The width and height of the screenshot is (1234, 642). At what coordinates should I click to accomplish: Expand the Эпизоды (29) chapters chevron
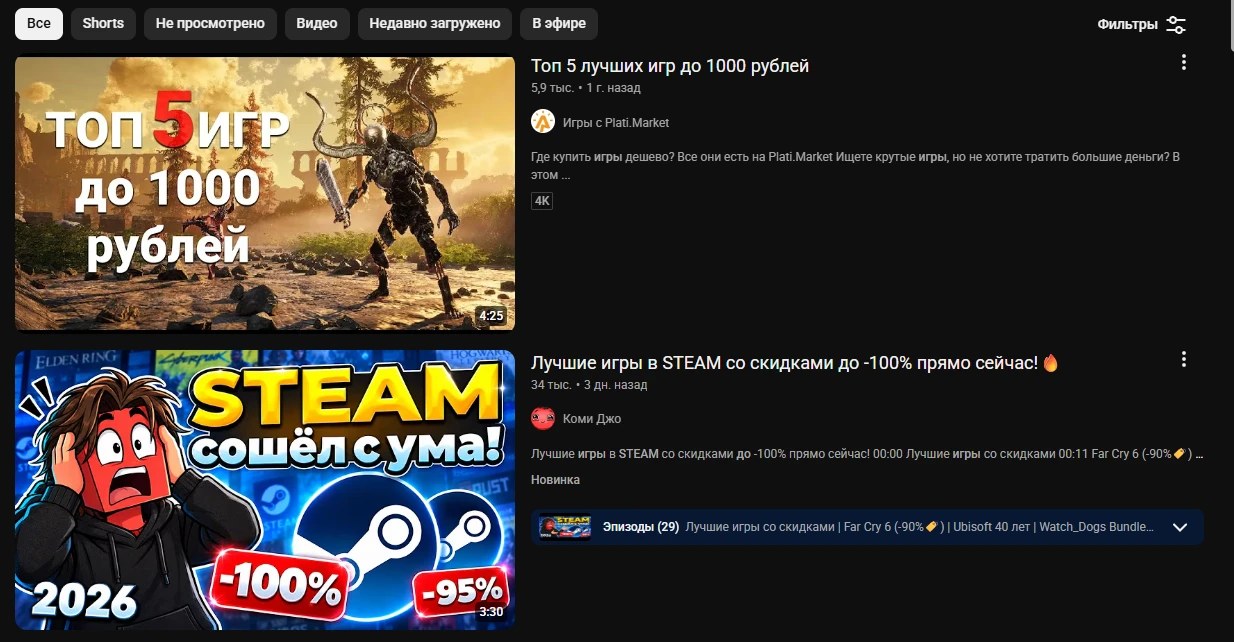tap(1180, 527)
